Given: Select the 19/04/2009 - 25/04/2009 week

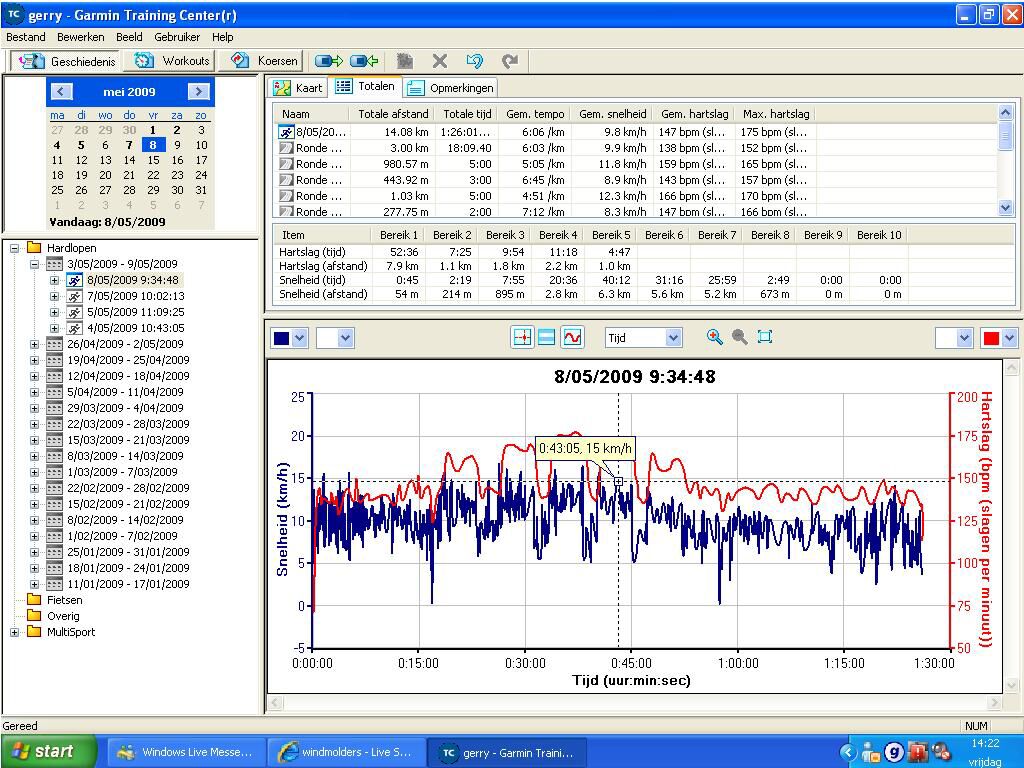Looking at the screenshot, I should [128, 360].
